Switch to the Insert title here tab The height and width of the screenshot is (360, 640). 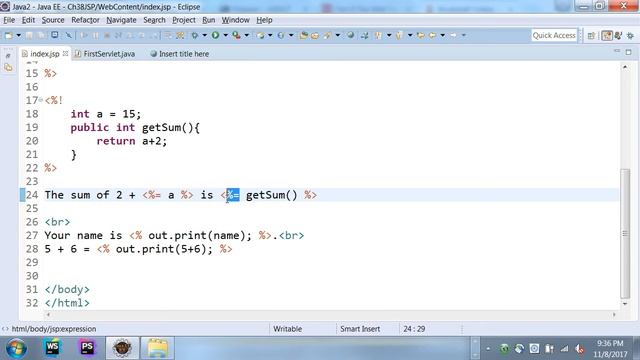pyautogui.click(x=184, y=54)
